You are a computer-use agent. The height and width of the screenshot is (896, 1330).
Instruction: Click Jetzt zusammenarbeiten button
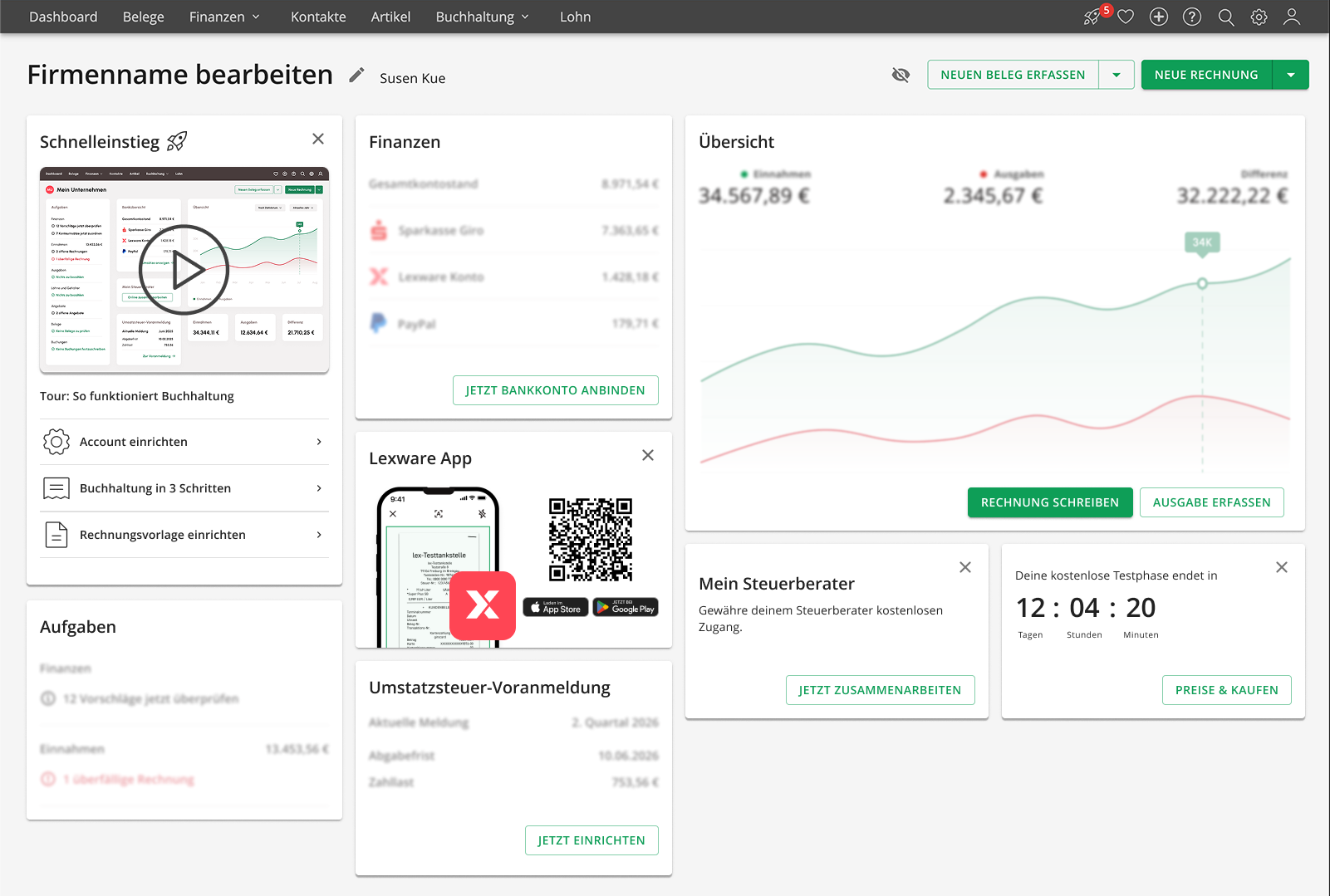880,690
